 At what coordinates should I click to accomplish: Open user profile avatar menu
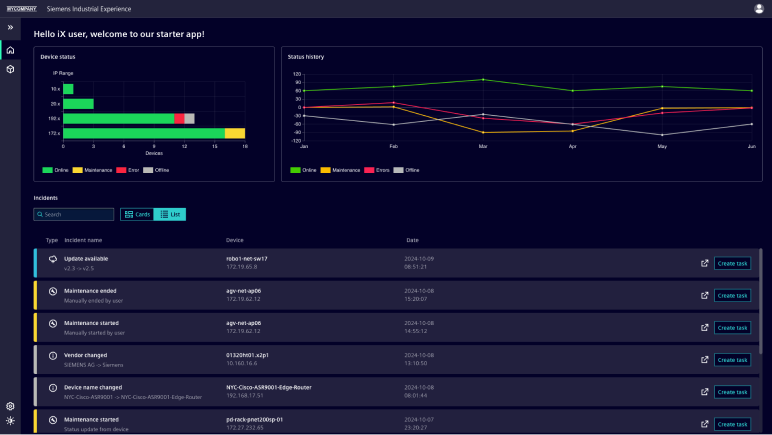coord(759,8)
